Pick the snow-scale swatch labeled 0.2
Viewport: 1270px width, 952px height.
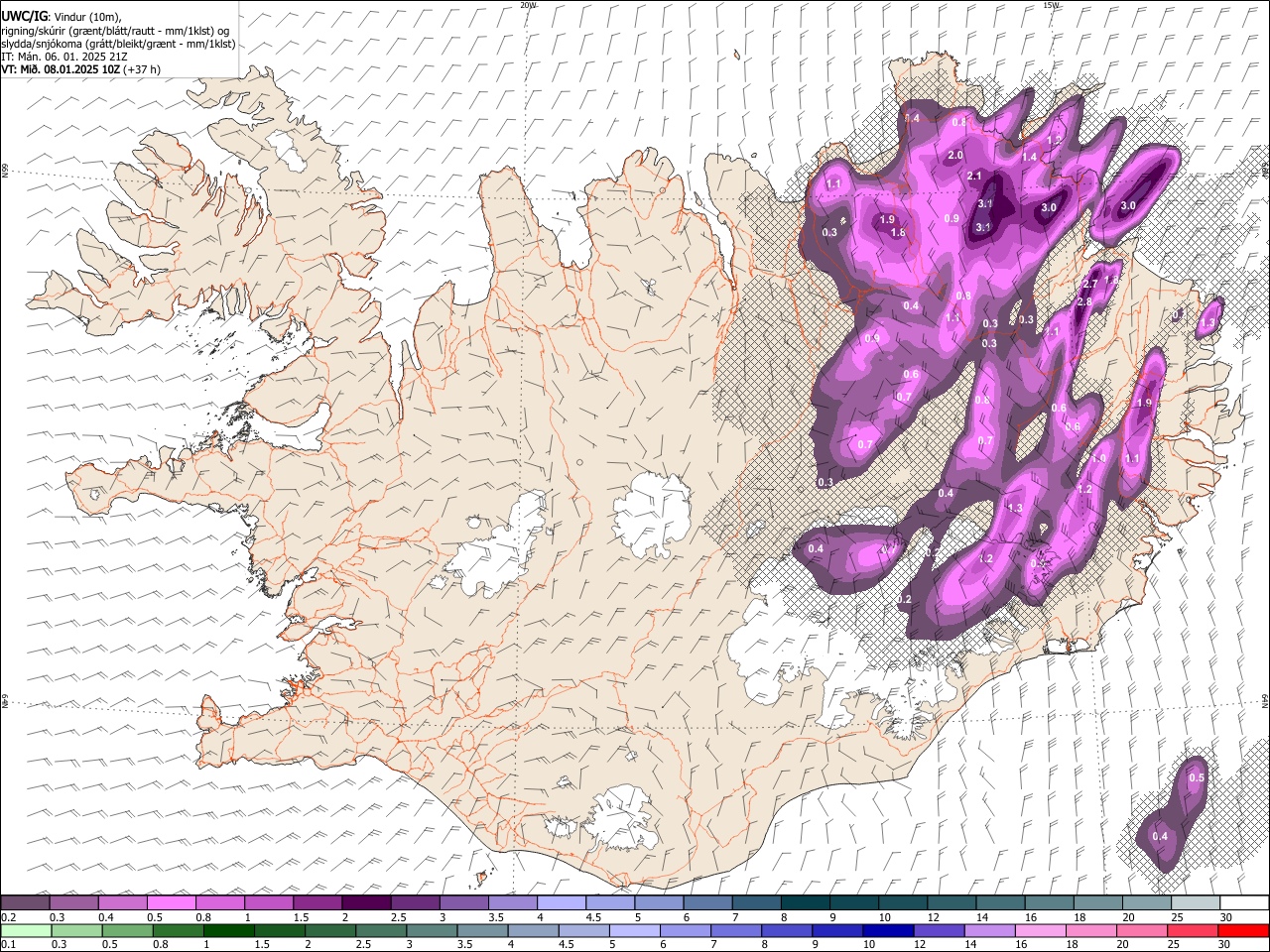(25, 902)
